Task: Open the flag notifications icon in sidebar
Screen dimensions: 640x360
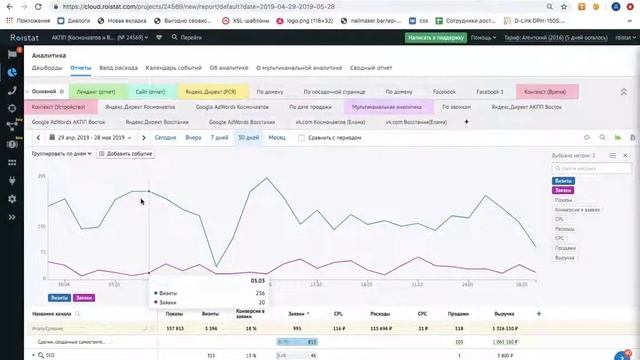Action: pos(12,54)
